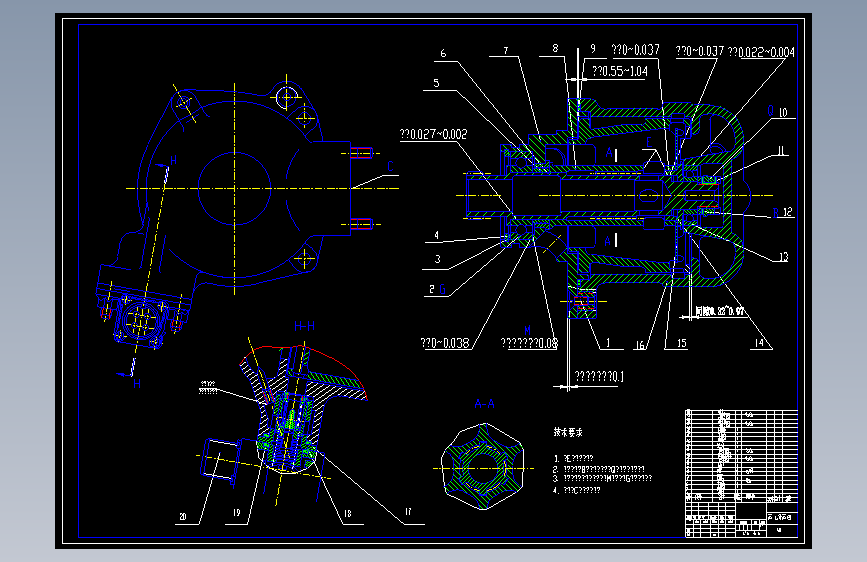Click part callout number 1
The image size is (867, 562).
pos(608,343)
